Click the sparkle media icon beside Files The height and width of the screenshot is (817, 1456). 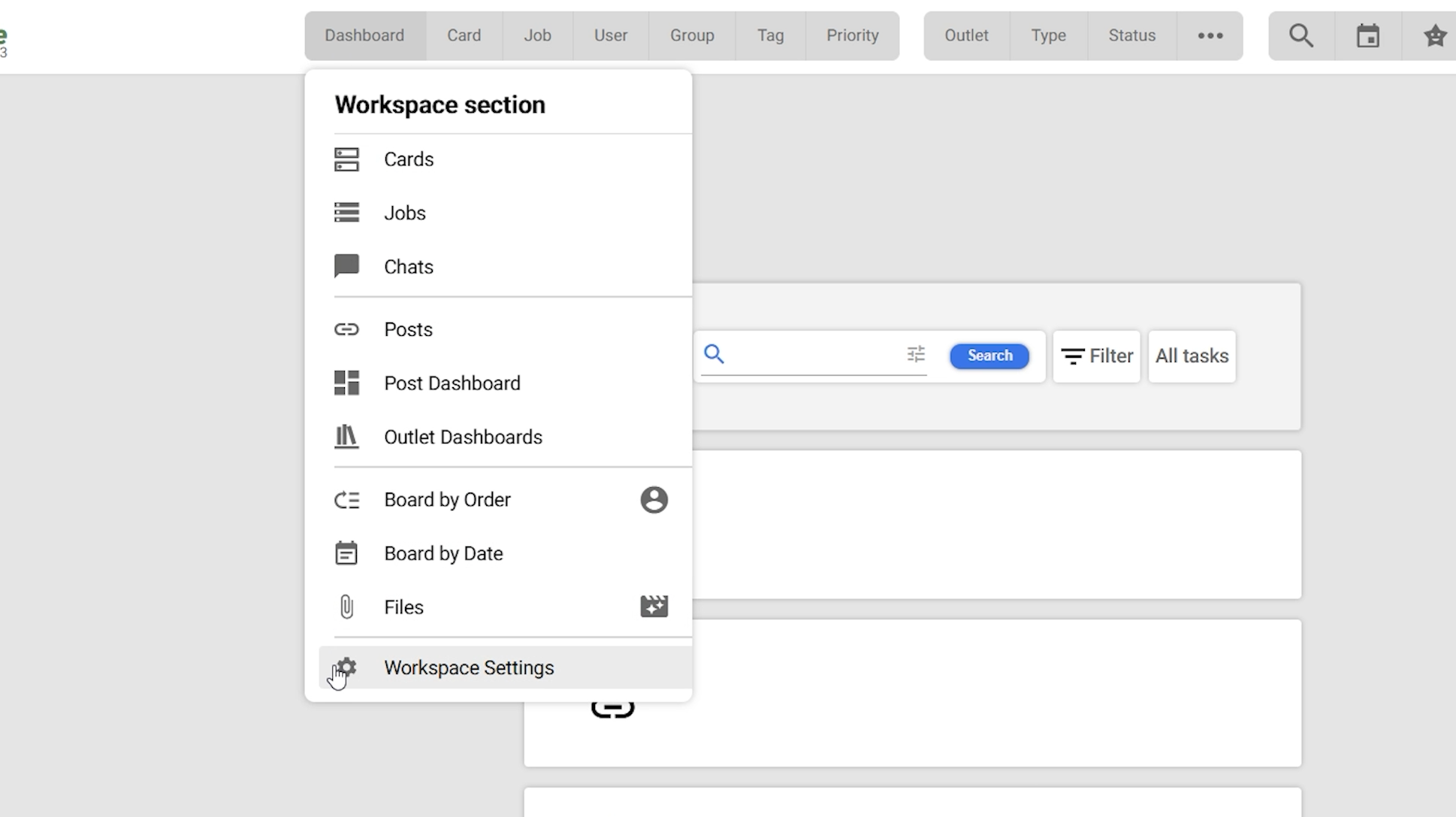654,607
